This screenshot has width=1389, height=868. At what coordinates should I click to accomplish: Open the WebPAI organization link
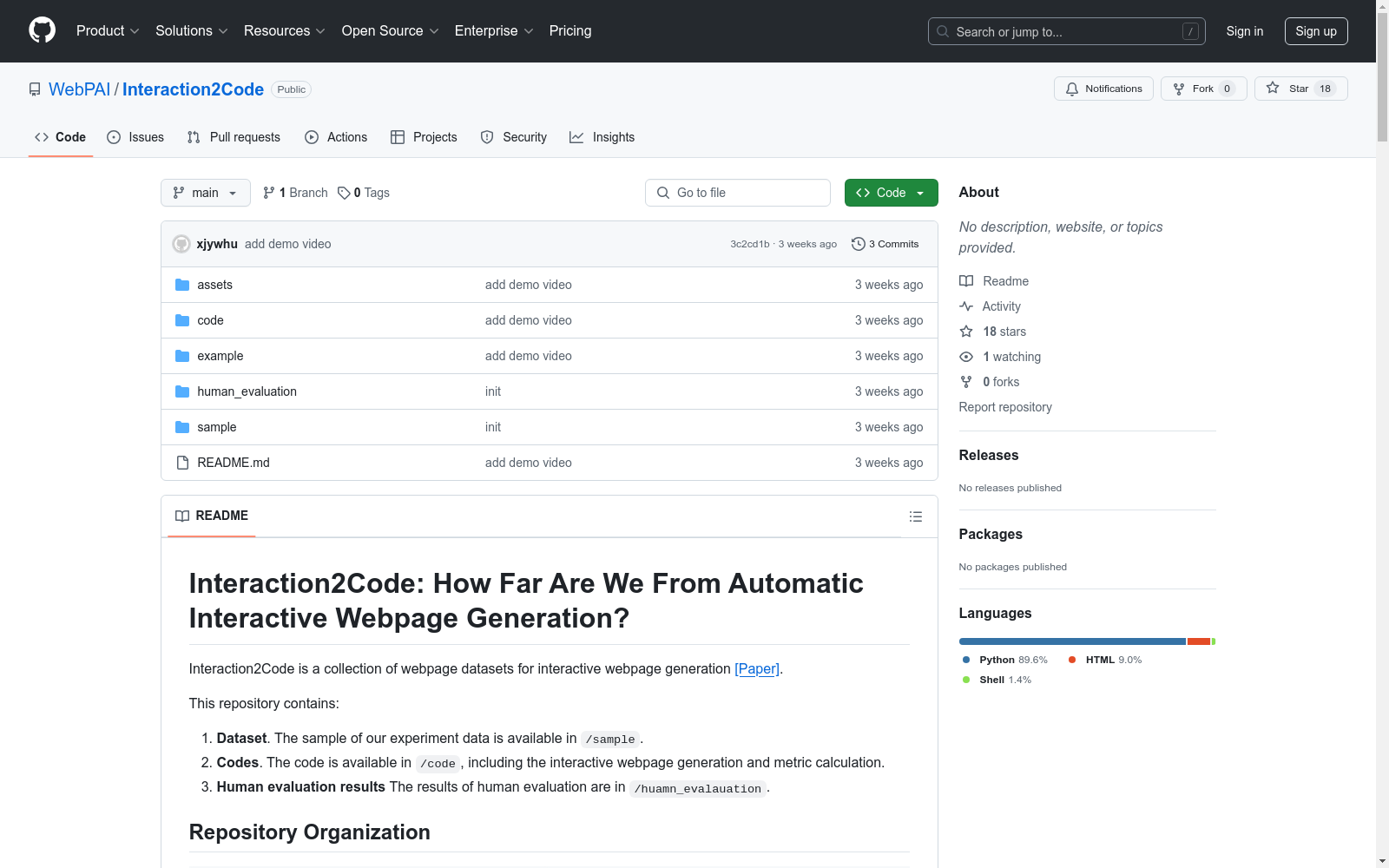point(80,89)
